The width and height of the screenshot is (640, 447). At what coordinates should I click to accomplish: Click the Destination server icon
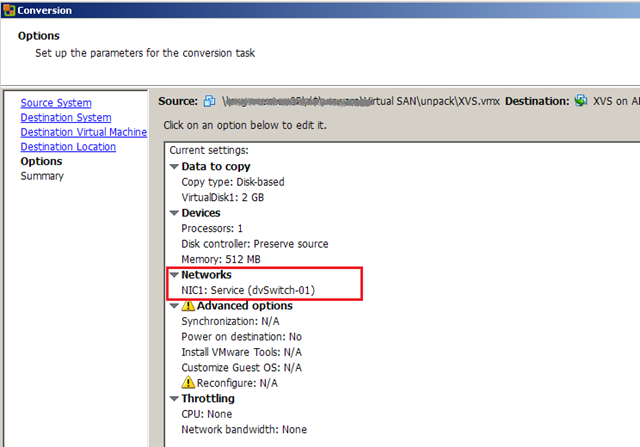click(580, 100)
